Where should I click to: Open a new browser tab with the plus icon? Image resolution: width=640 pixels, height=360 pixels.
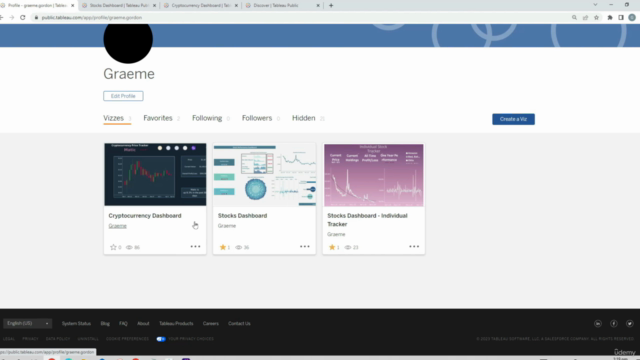331,6
